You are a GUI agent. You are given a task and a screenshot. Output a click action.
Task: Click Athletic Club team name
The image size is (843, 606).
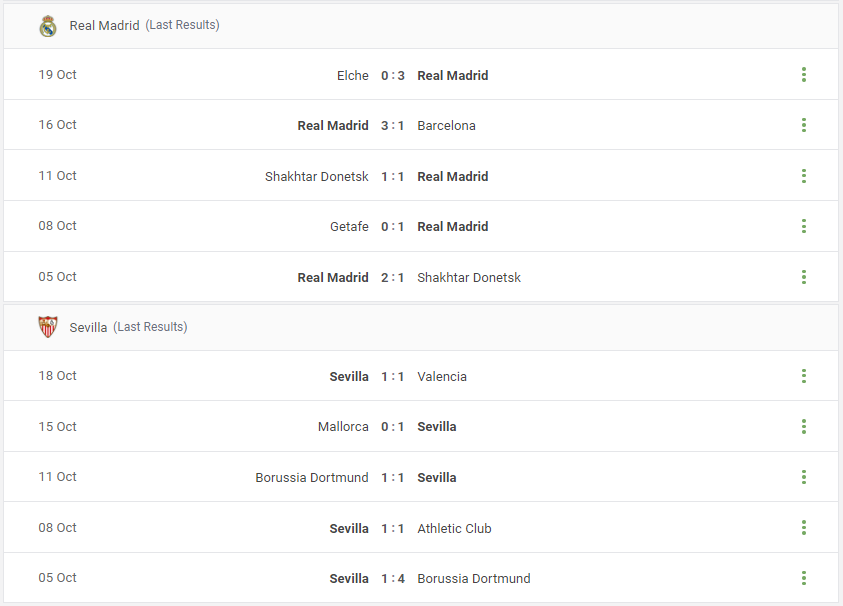coord(454,529)
